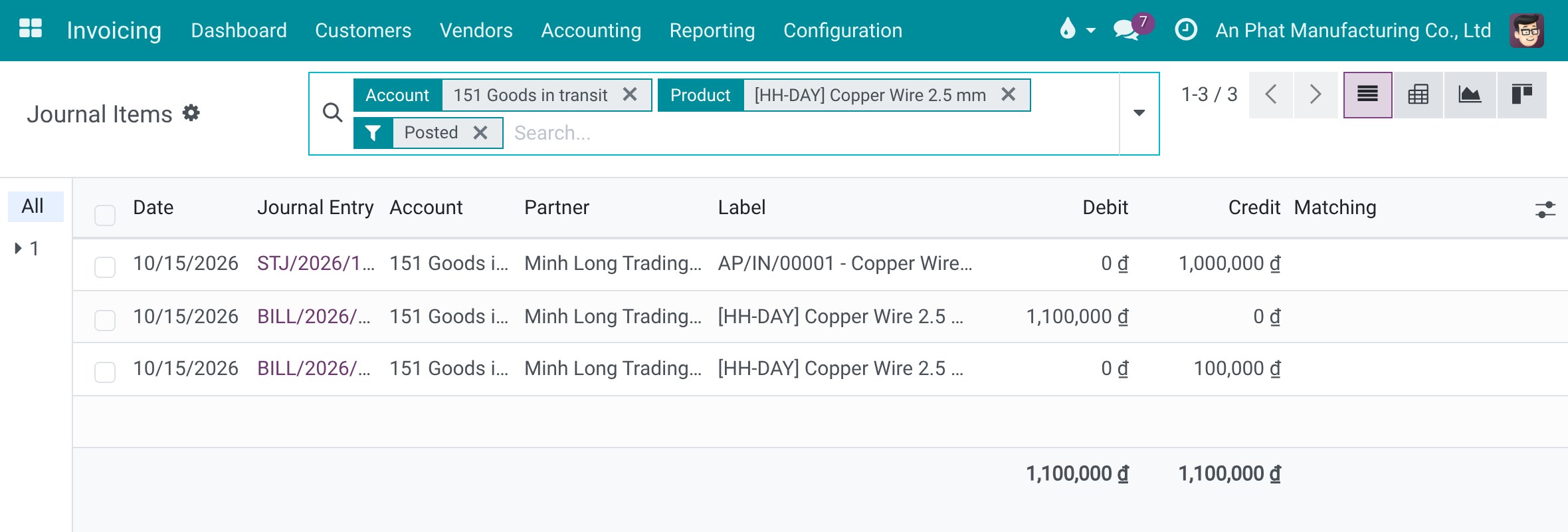The width and height of the screenshot is (1568, 532).
Task: Toggle the select-all rows checkbox
Action: (105, 215)
